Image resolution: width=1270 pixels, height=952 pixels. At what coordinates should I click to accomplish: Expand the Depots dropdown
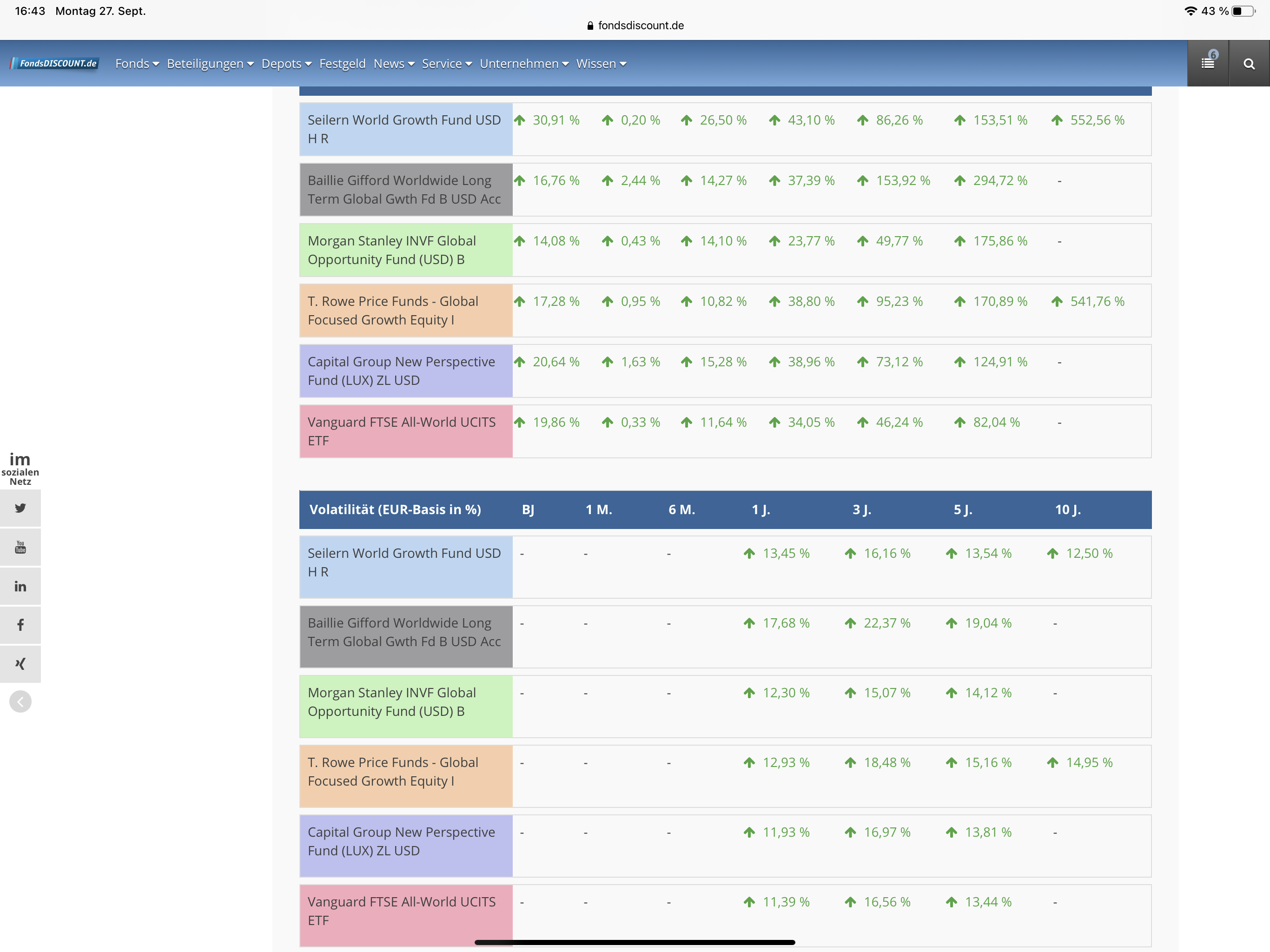click(x=286, y=64)
